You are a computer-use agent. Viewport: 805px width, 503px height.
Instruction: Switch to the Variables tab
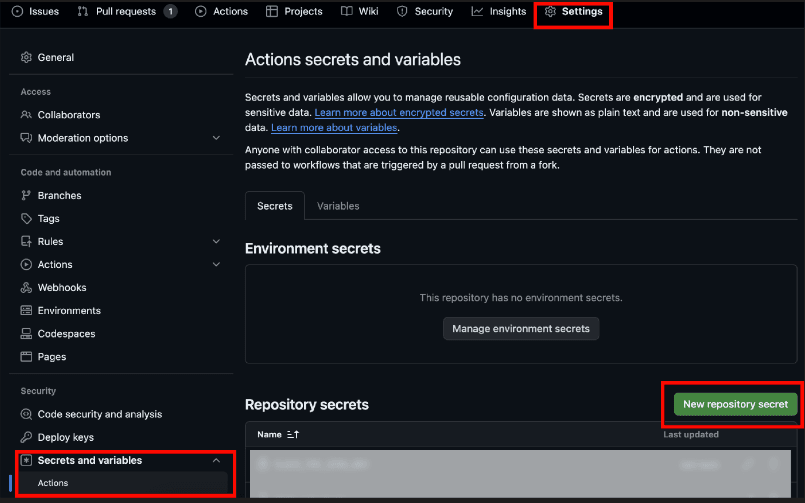click(338, 206)
